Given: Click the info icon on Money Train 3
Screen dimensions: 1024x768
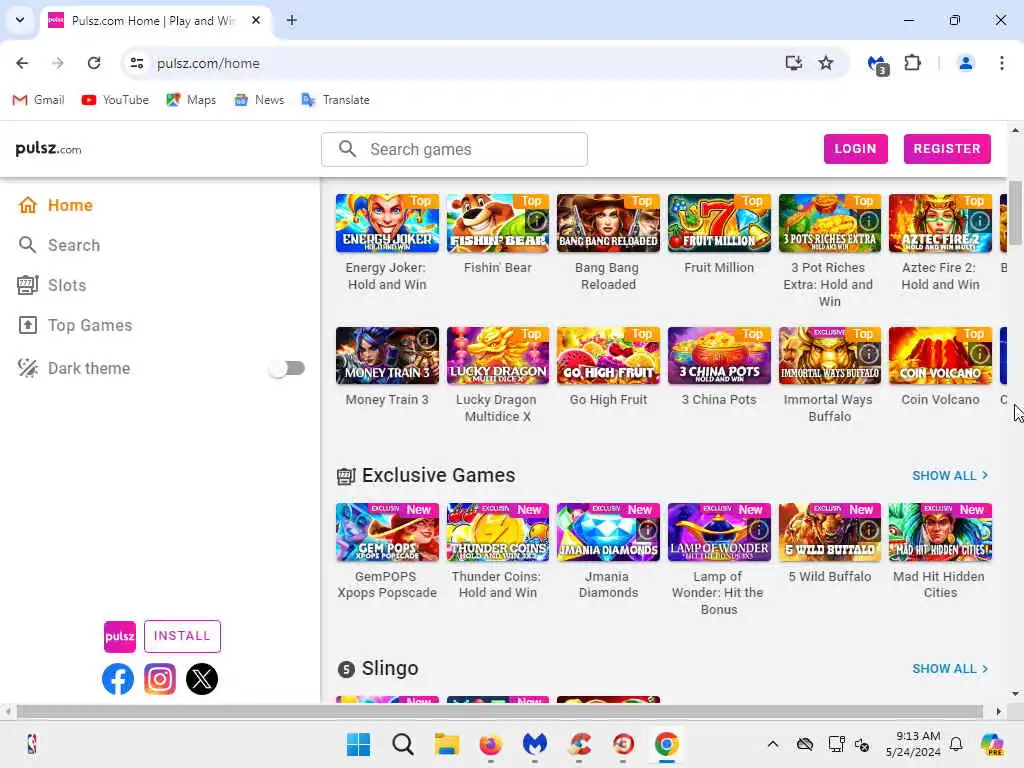Looking at the screenshot, I should [426, 340].
